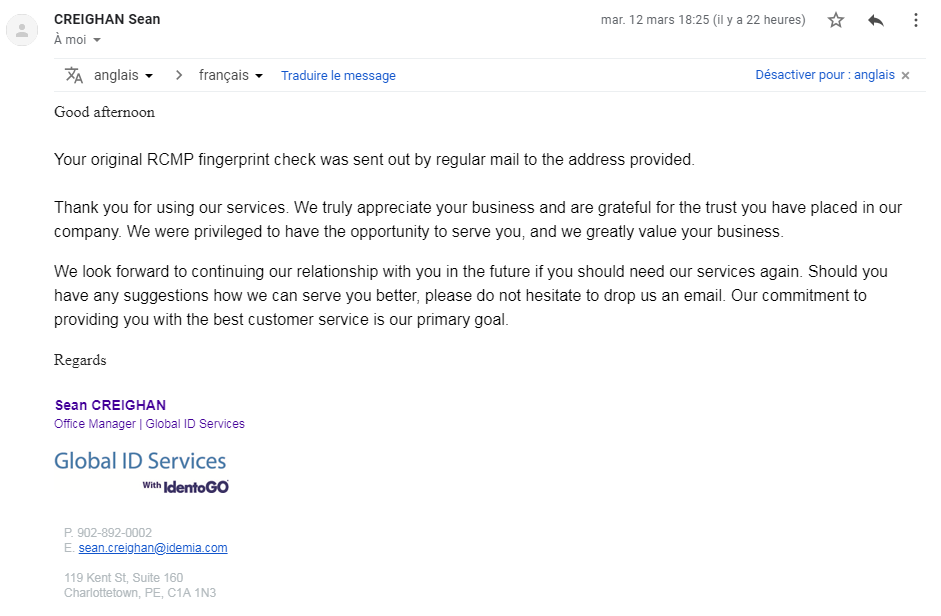Open the sean.creighan@idemia.com email link
Image resolution: width=941 pixels, height=616 pixels.
(x=153, y=548)
